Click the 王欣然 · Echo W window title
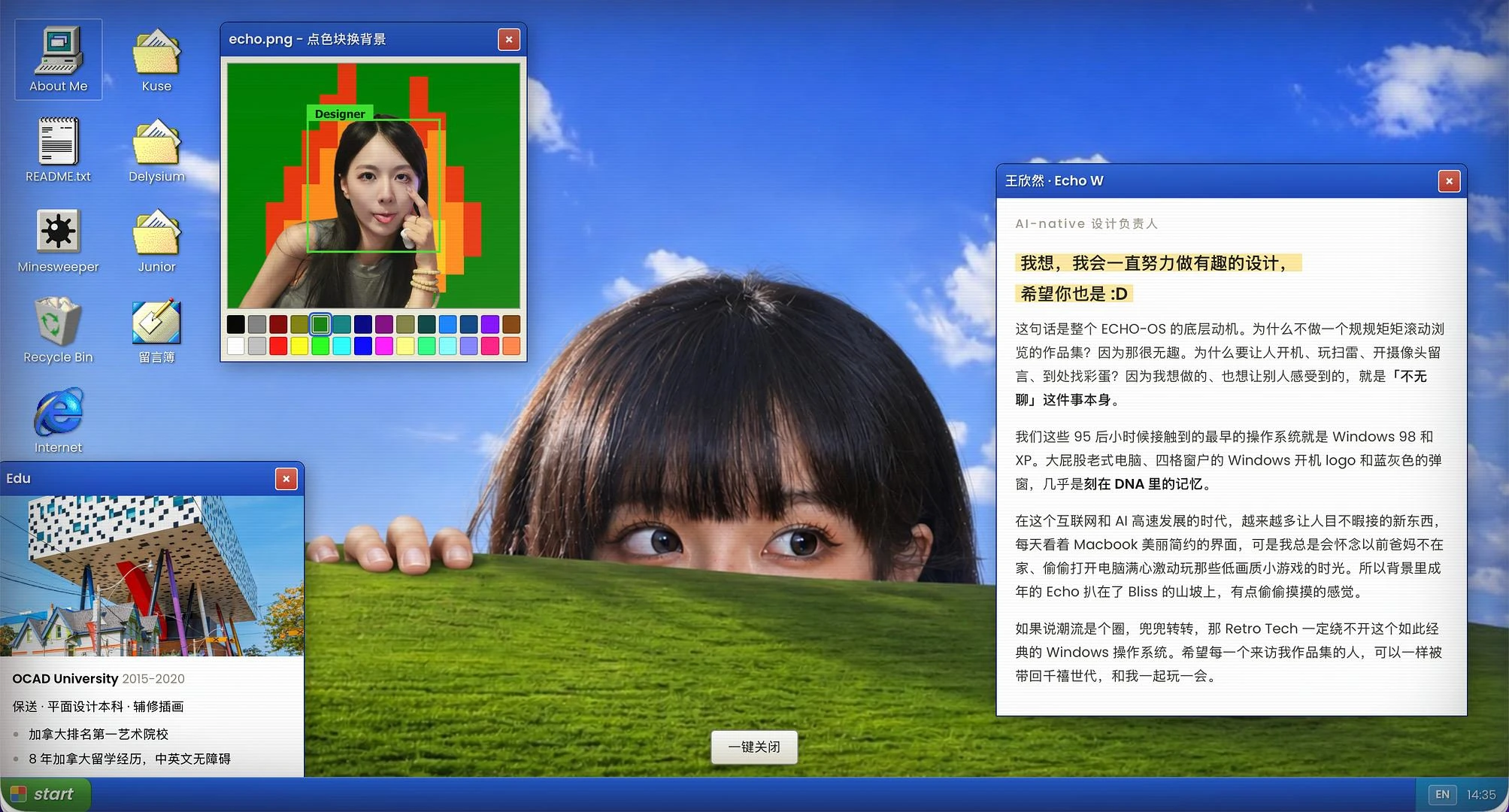This screenshot has height=812, width=1509. [x=1054, y=180]
